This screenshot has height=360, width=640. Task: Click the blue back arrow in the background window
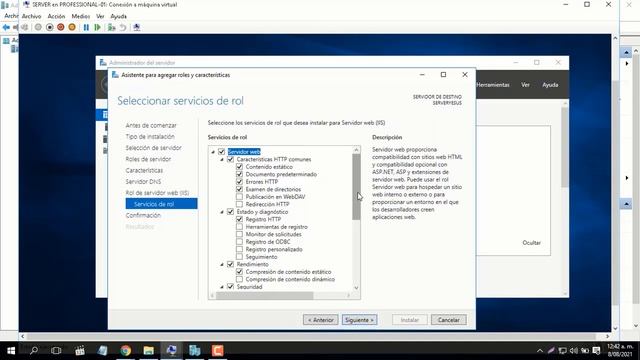(6, 27)
